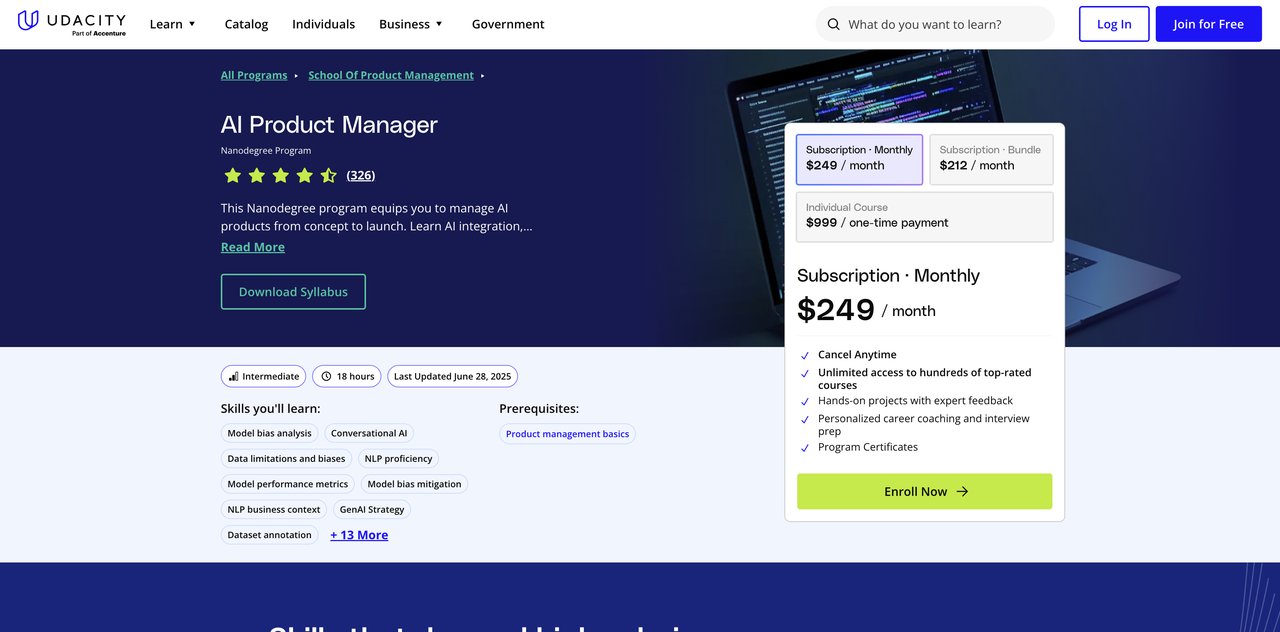
Task: Click the Nanodegree Program label
Action: pyautogui.click(x=266, y=151)
